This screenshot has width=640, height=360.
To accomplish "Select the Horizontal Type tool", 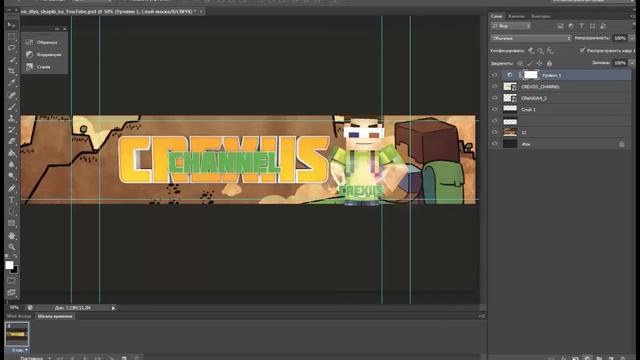I will [12, 200].
